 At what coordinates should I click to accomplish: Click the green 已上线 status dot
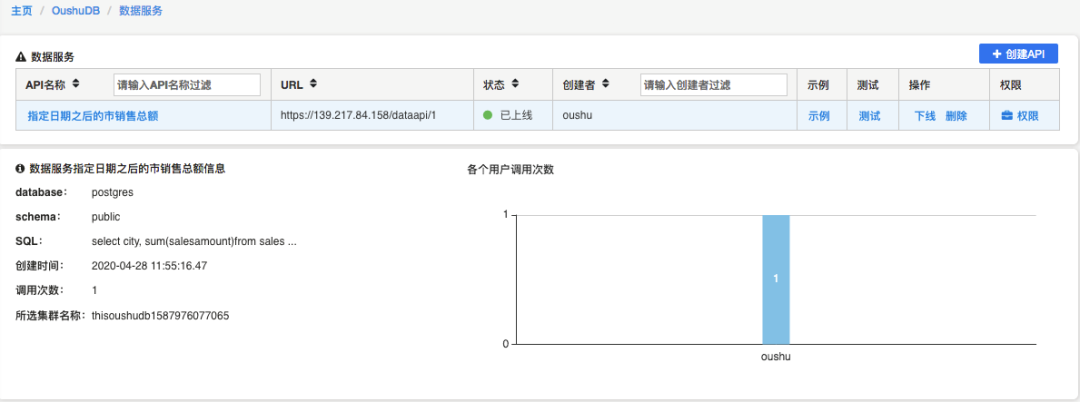click(488, 116)
